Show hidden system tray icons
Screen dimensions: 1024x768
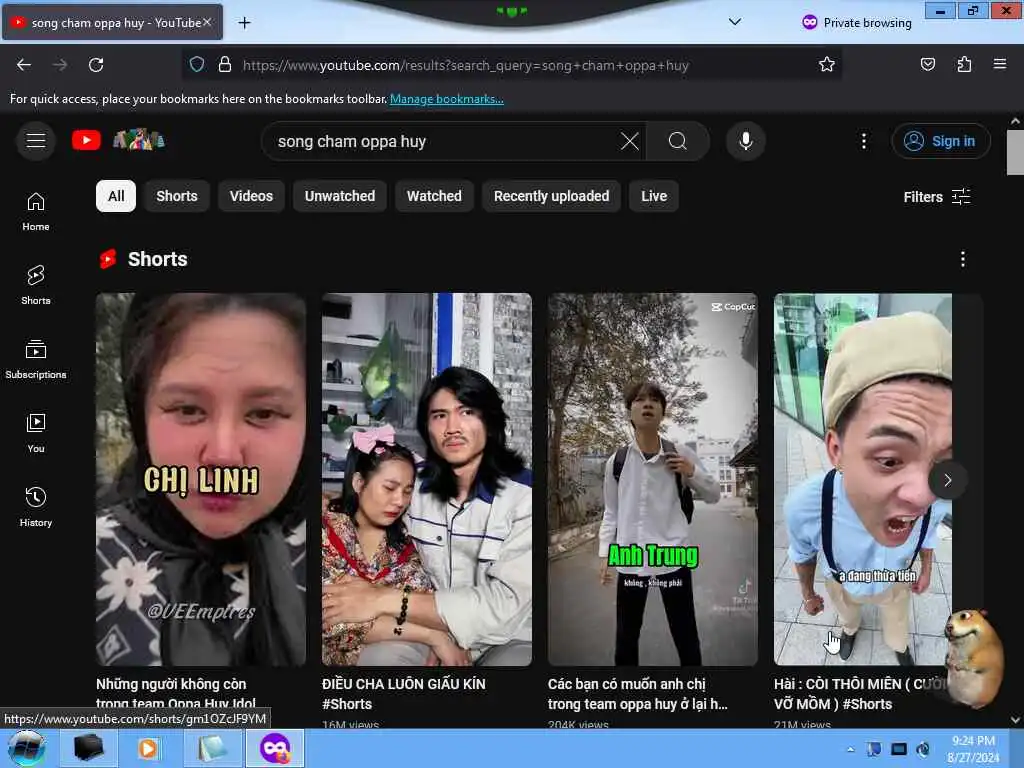tap(850, 749)
